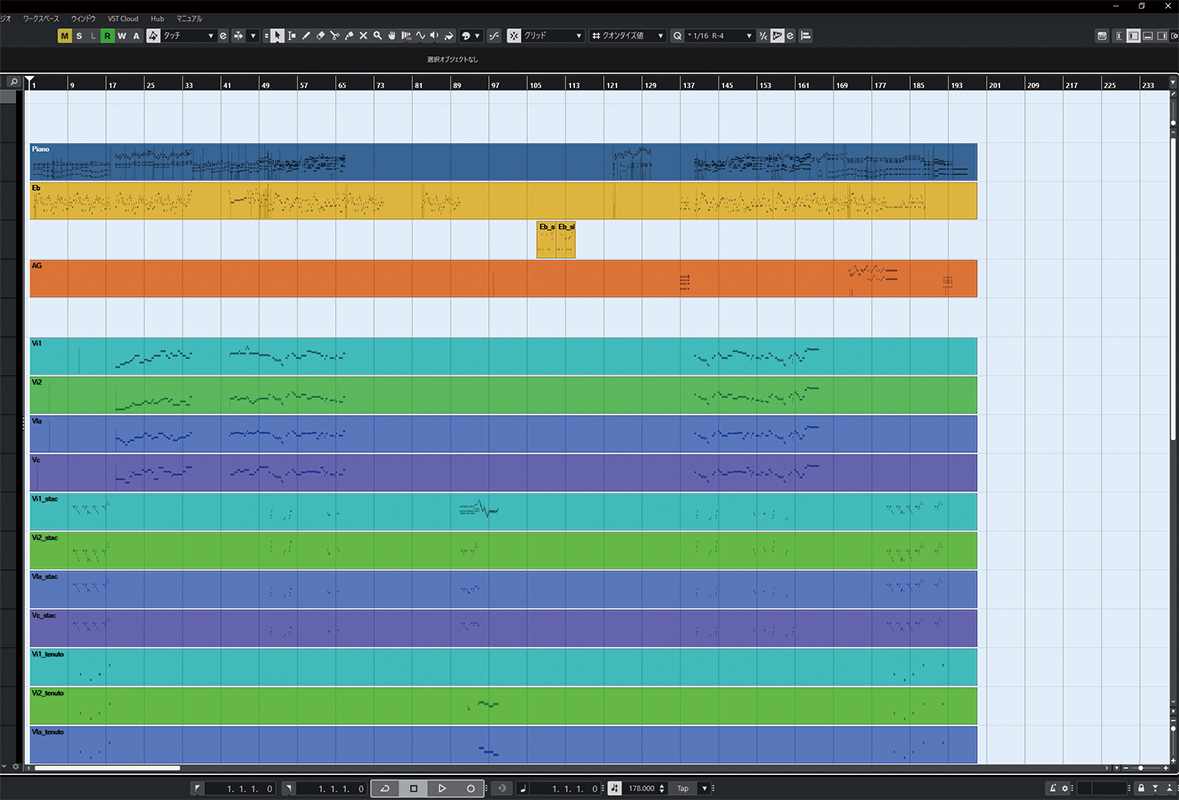Image resolution: width=1179 pixels, height=800 pixels.
Task: Toggle iterative quantize button
Action: pyautogui.click(x=762, y=36)
